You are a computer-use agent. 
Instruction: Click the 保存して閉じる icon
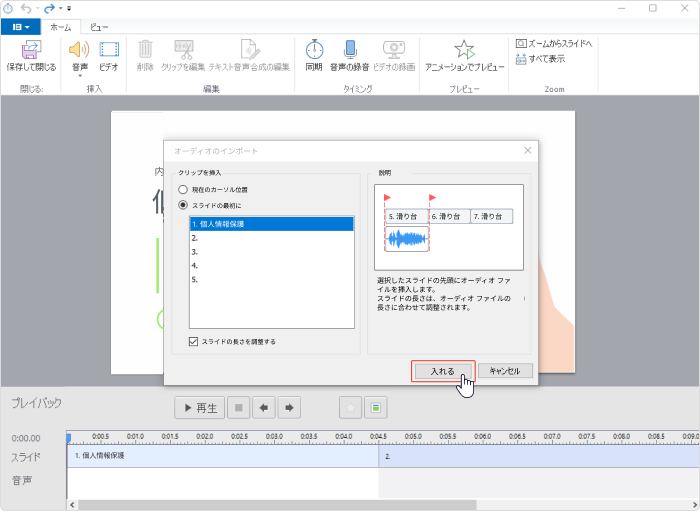[31, 50]
